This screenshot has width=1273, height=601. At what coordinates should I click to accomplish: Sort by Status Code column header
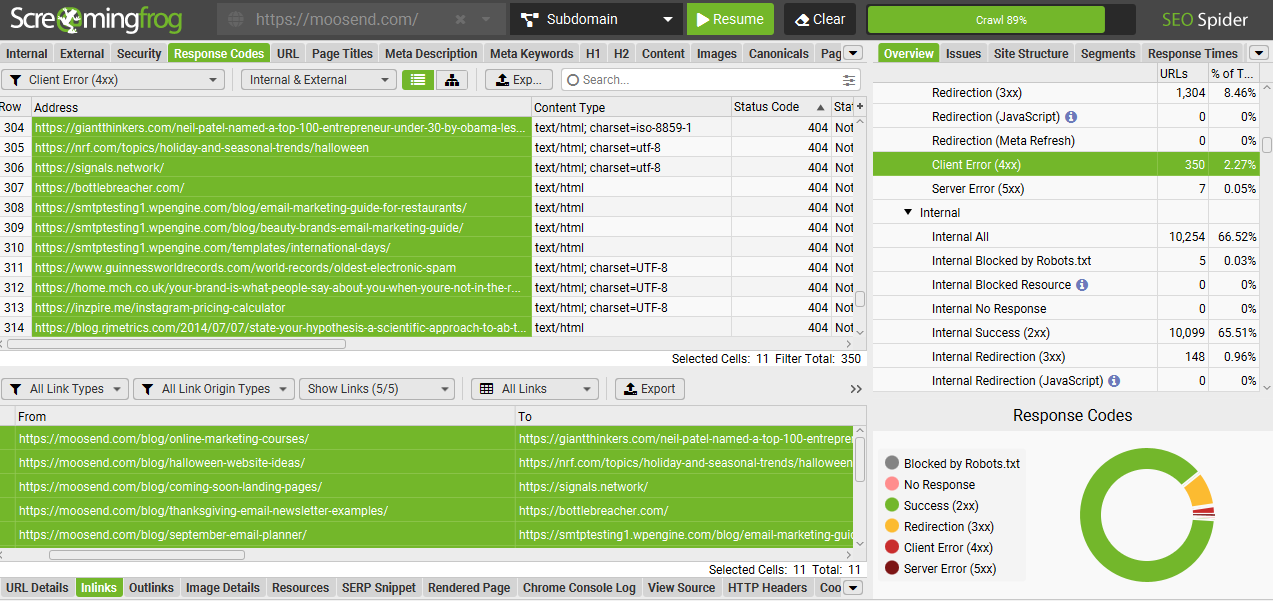pos(781,107)
